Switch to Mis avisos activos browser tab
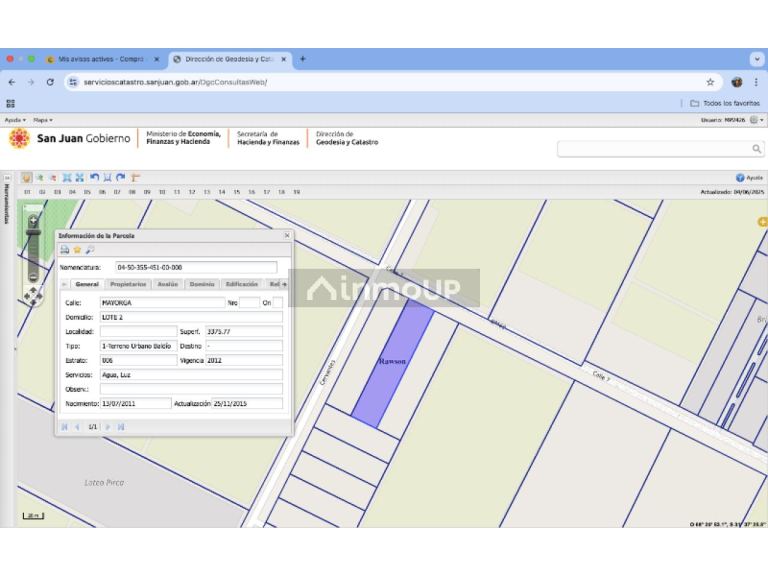Screen dimensions: 768x576 pos(100,59)
